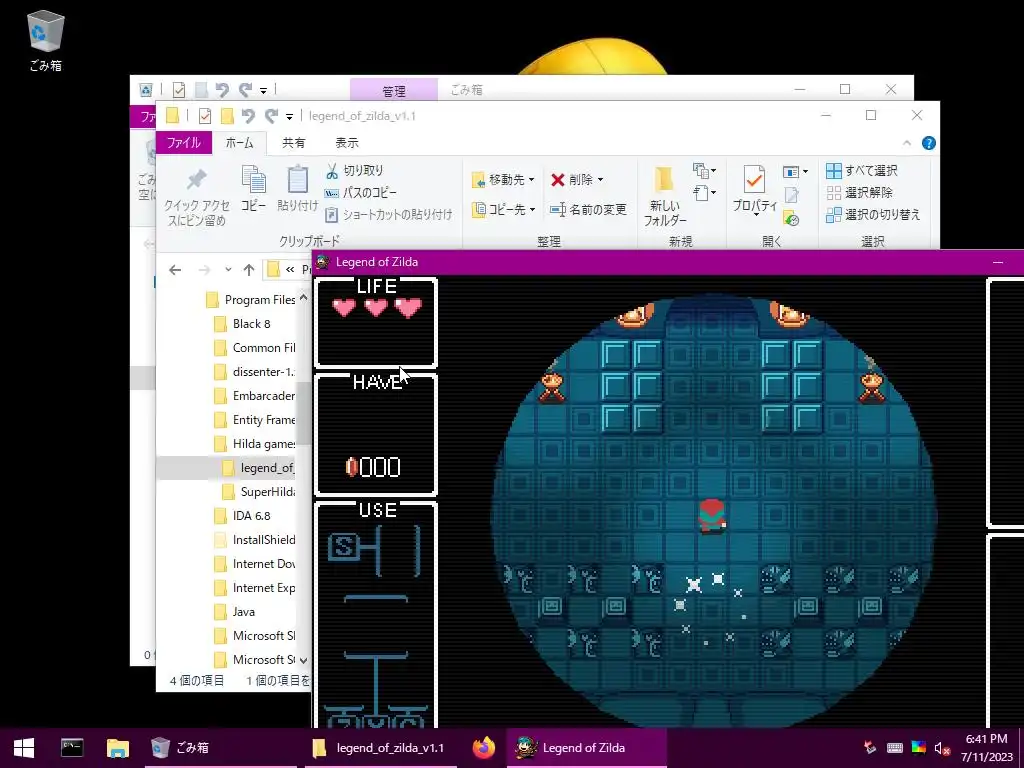
Task: Open quick access toolbar customize dropdown
Action: [x=289, y=117]
